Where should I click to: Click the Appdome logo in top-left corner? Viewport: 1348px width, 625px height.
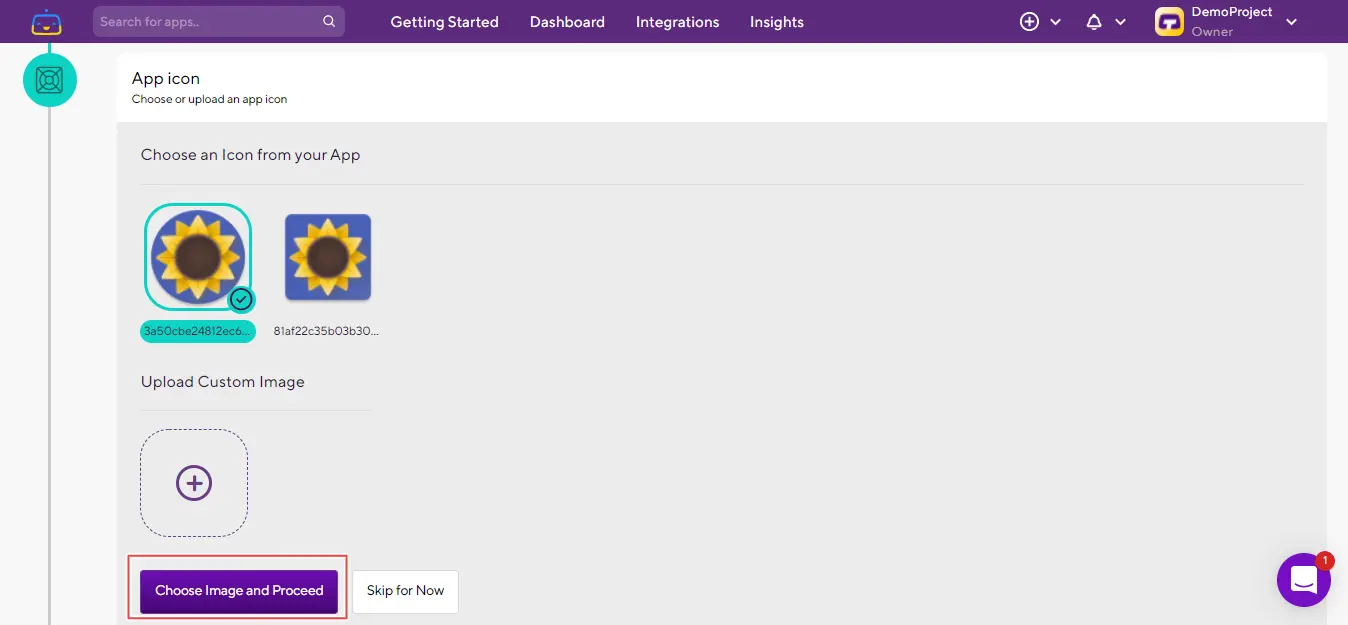(x=46, y=22)
